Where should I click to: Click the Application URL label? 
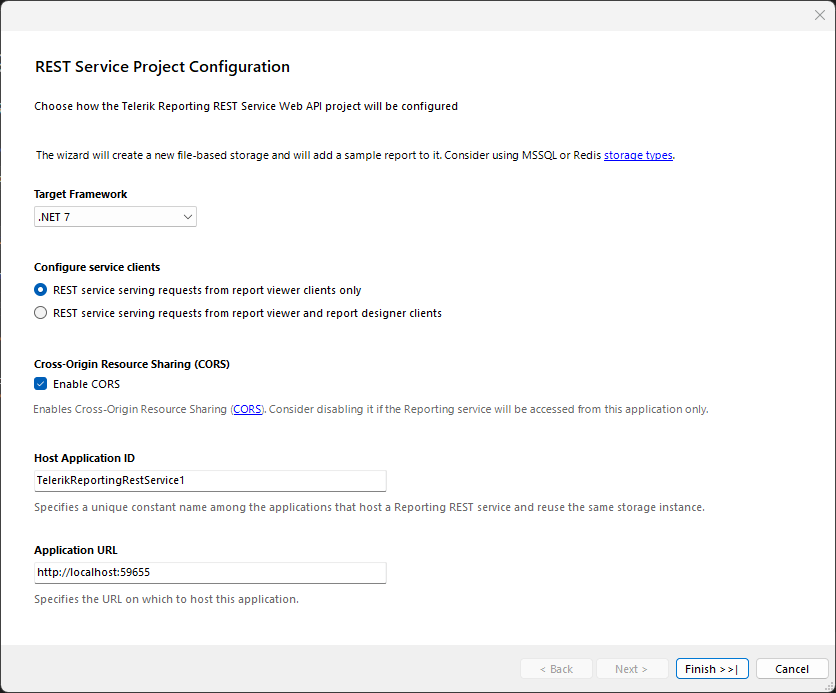tap(76, 550)
